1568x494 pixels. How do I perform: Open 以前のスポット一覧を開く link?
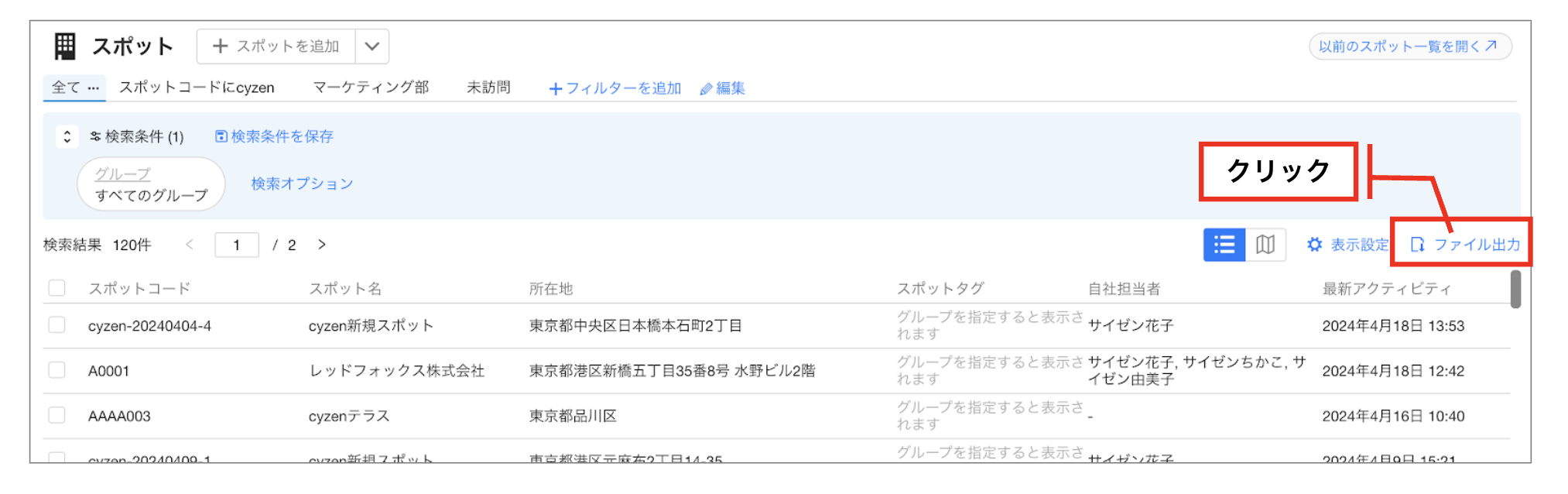[x=1409, y=46]
